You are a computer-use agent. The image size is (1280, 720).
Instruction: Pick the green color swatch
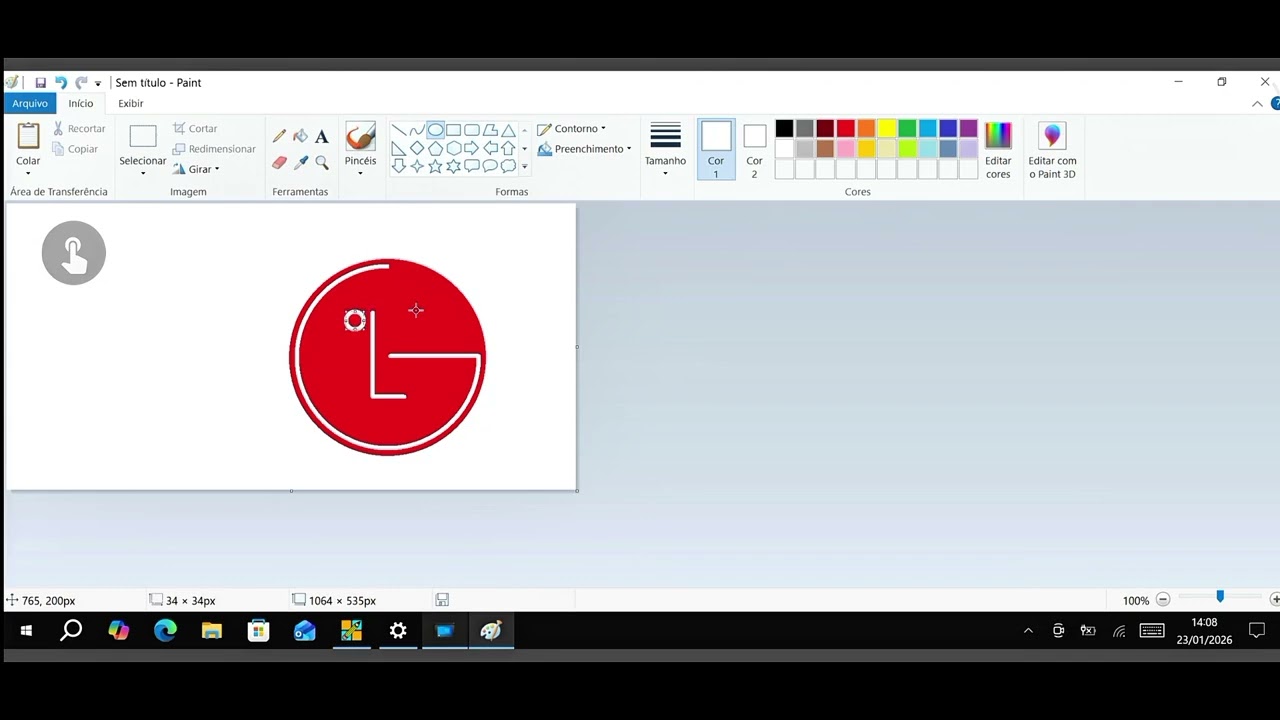[907, 128]
